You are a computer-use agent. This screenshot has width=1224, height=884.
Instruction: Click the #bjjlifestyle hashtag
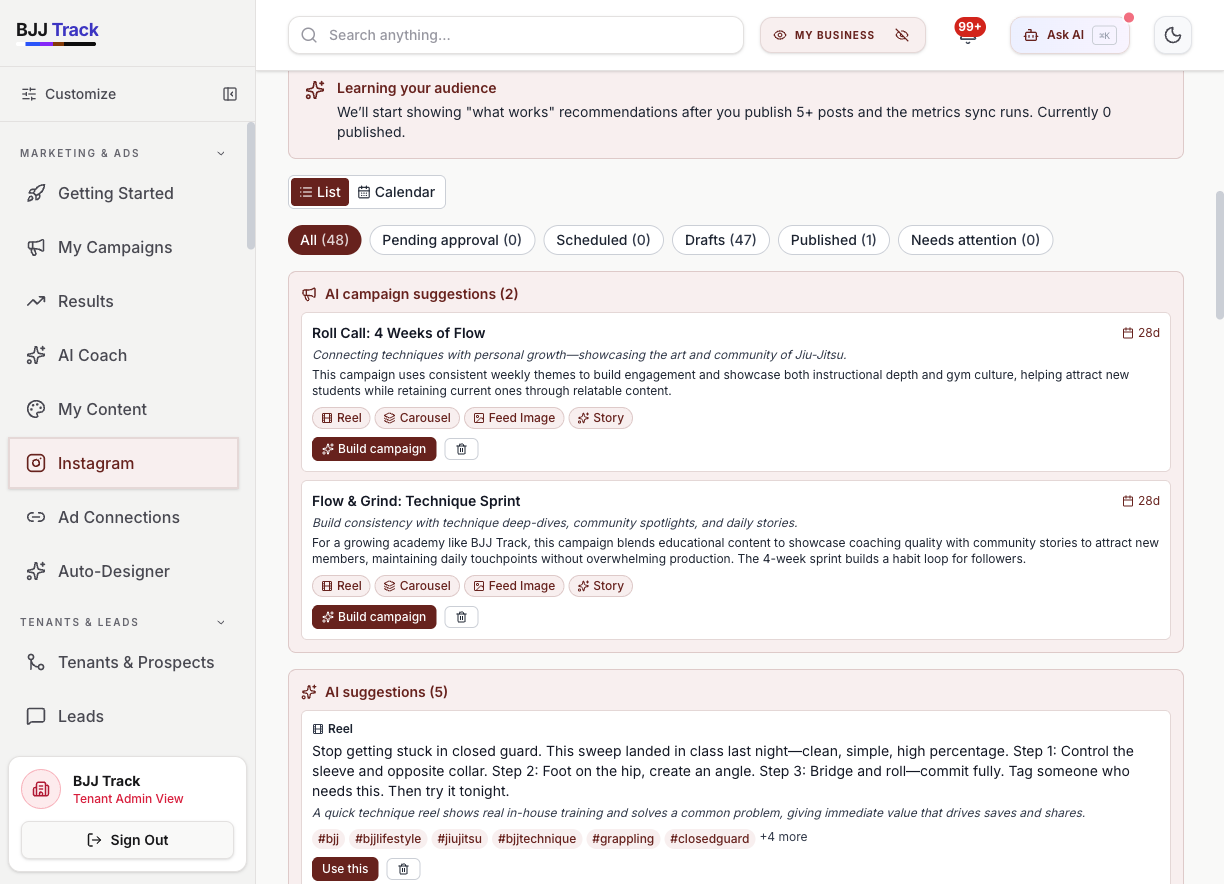coord(388,839)
